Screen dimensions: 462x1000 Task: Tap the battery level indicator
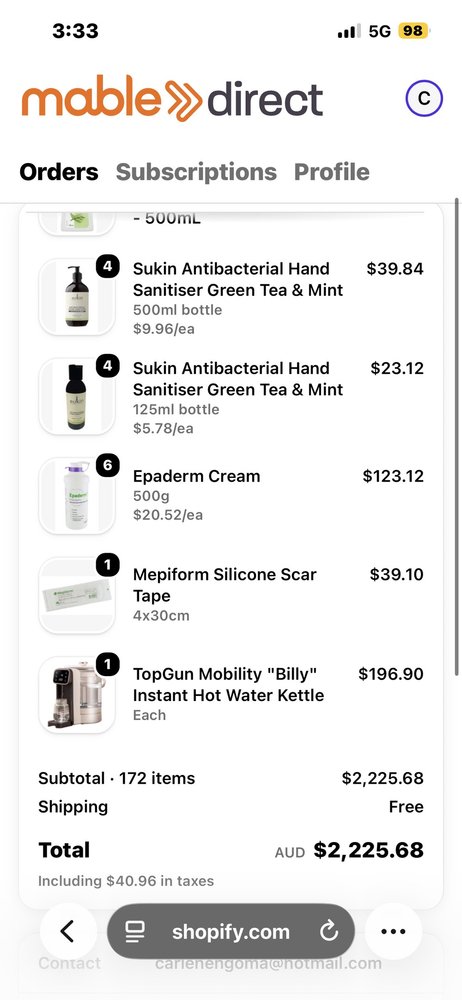pos(414,31)
